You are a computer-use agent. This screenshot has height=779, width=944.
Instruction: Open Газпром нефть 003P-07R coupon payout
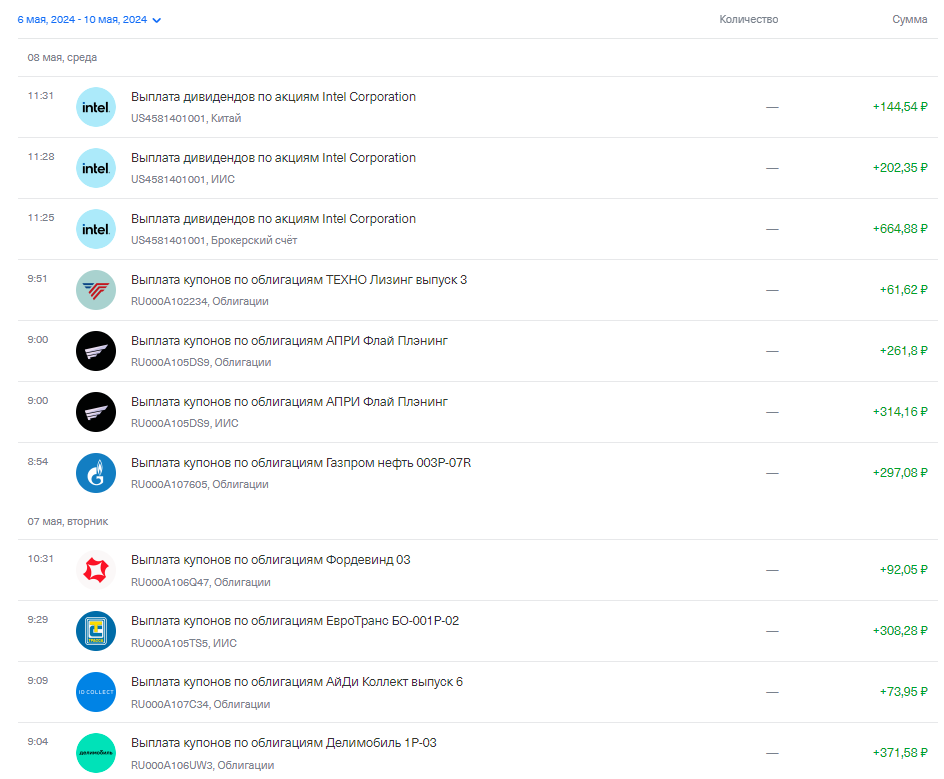[477, 473]
